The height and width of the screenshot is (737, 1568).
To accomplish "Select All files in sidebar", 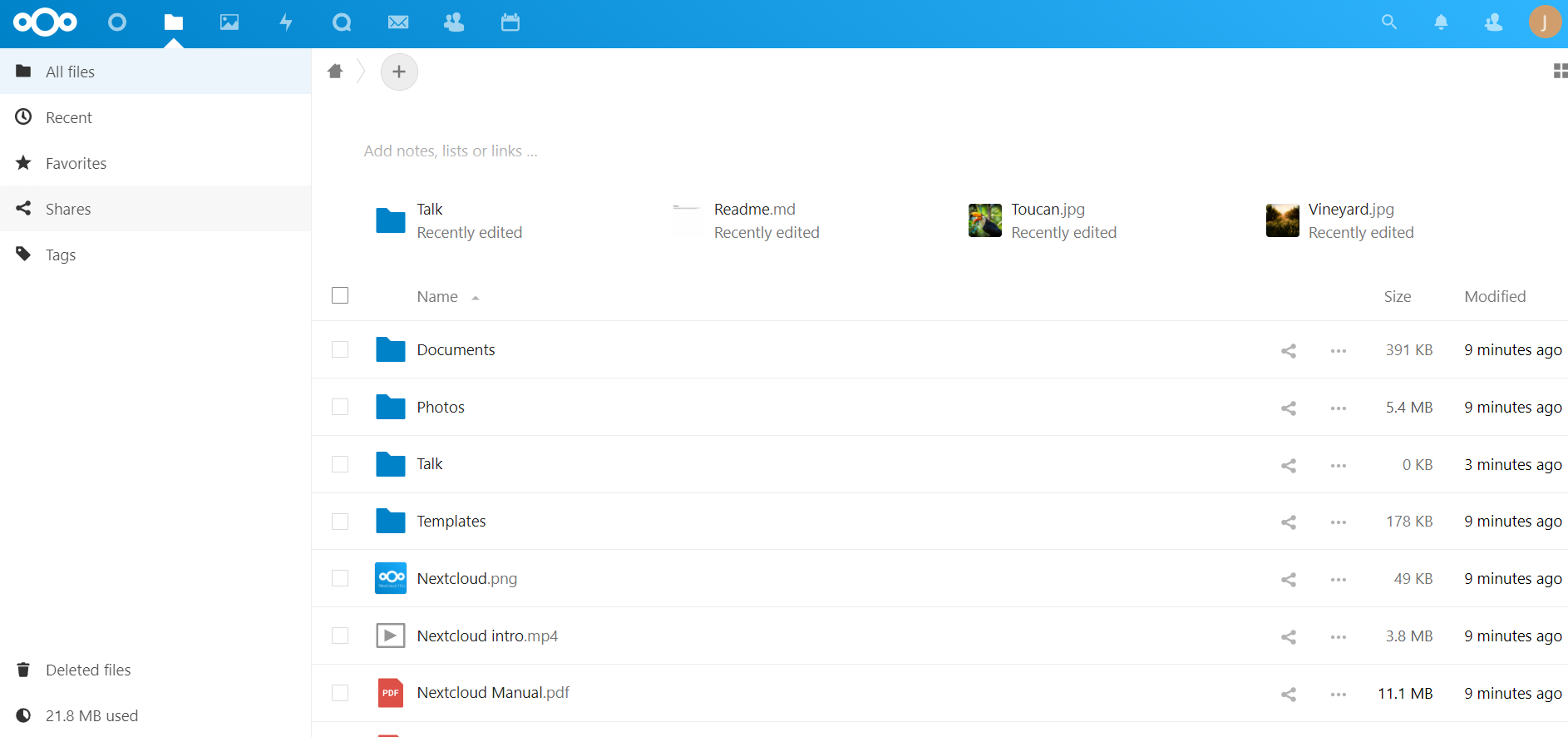I will 155,72.
